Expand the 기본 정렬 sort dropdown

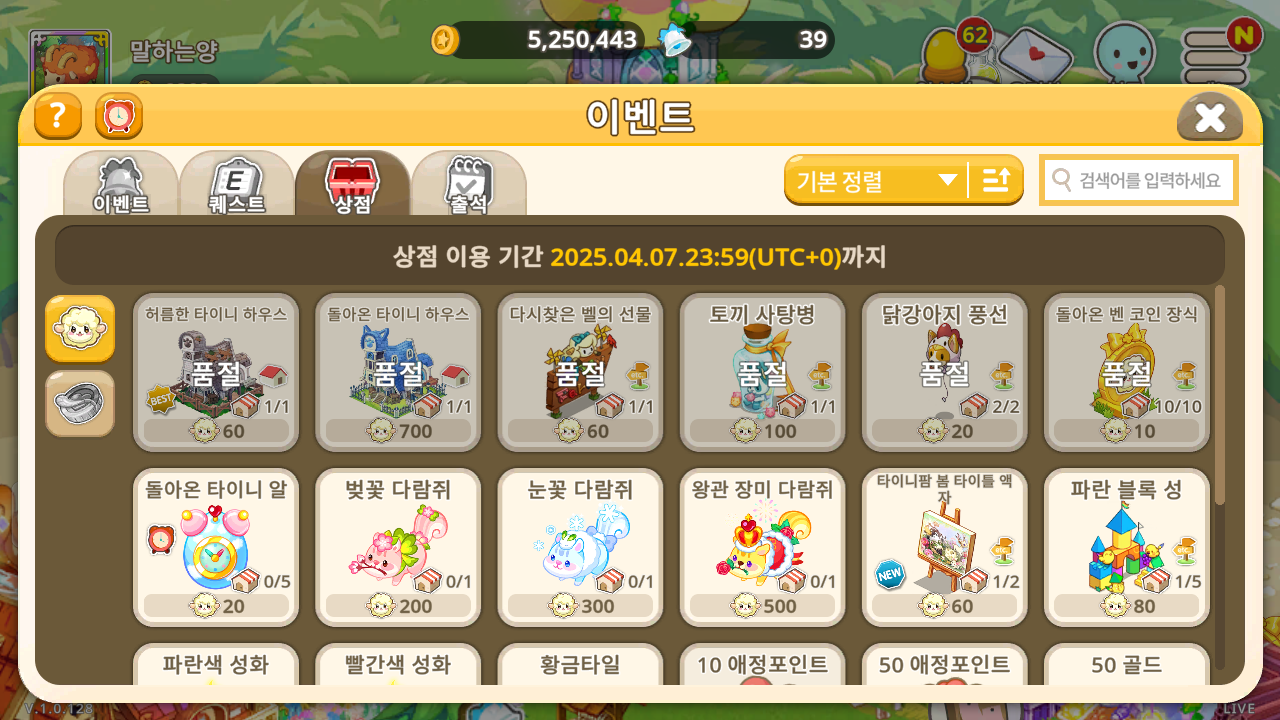[x=876, y=180]
